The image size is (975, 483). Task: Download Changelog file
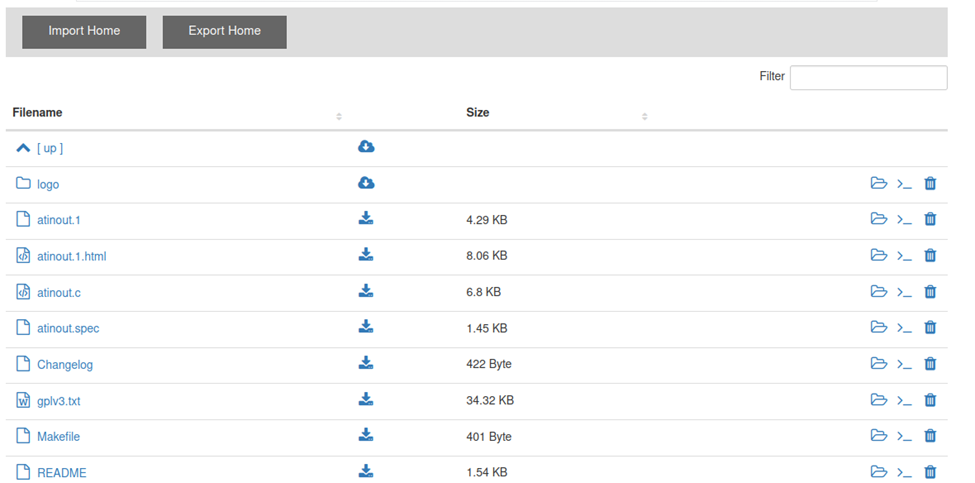(366, 362)
